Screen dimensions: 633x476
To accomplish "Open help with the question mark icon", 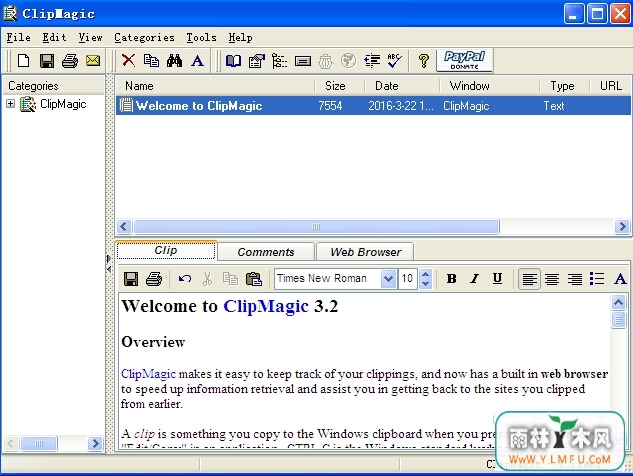I will pos(423,61).
